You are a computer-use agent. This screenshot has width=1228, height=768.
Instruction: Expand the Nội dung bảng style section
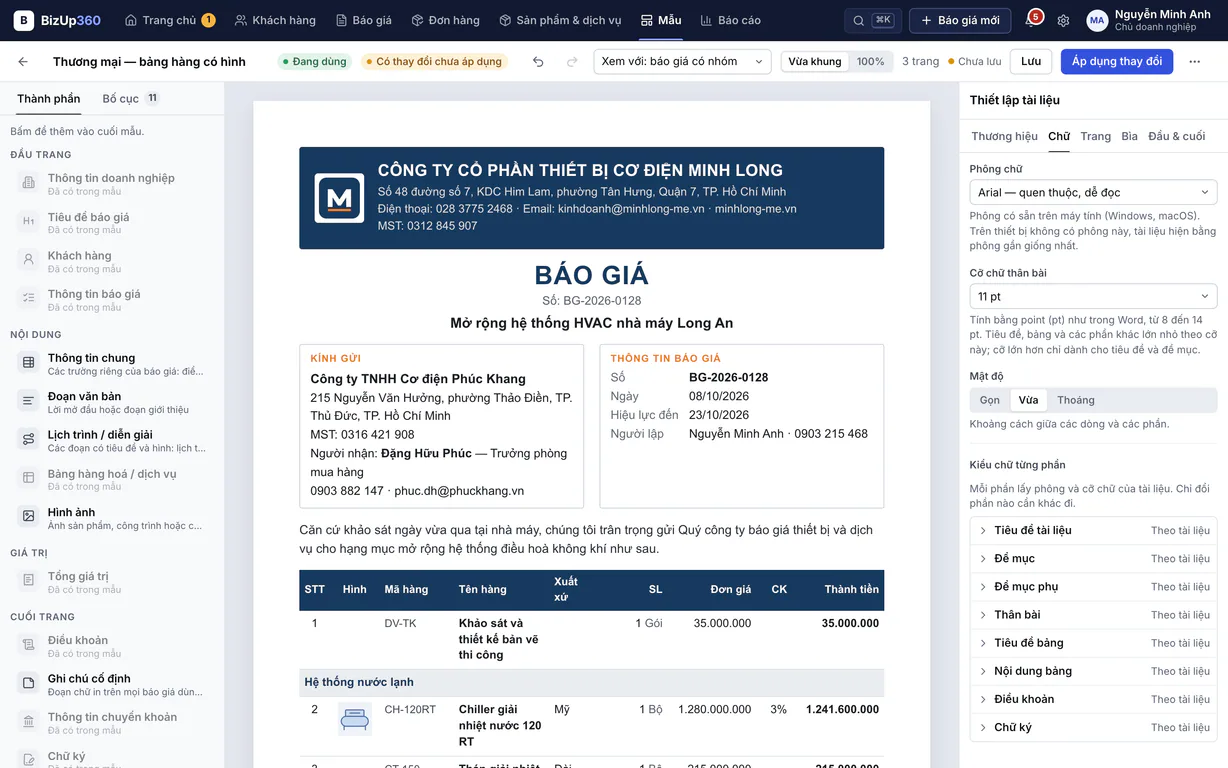[x=1093, y=671]
